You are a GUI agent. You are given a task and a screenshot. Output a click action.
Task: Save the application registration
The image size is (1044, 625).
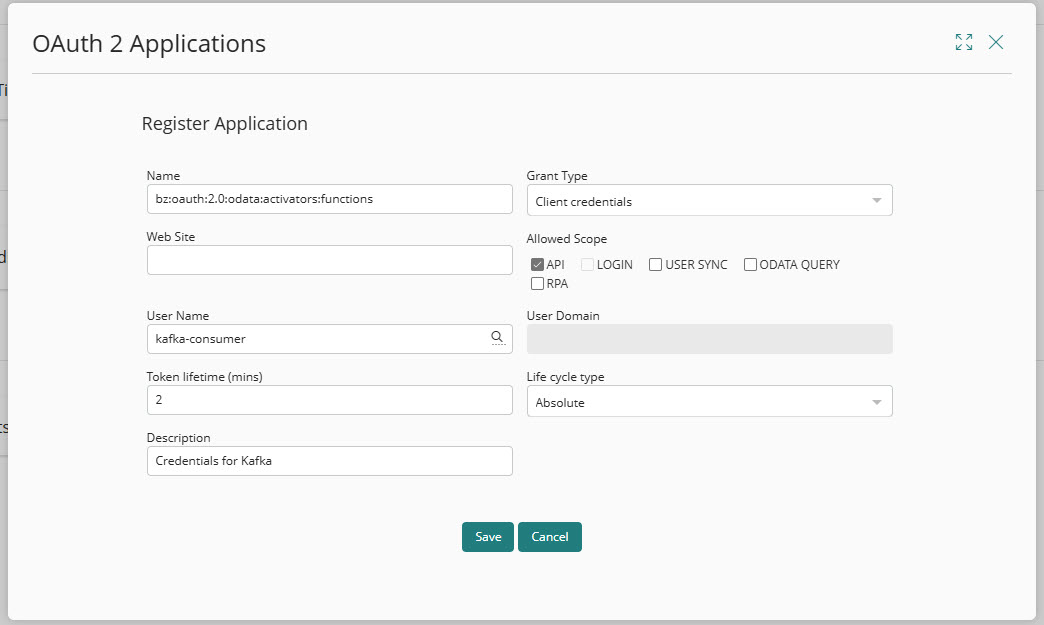[487, 536]
